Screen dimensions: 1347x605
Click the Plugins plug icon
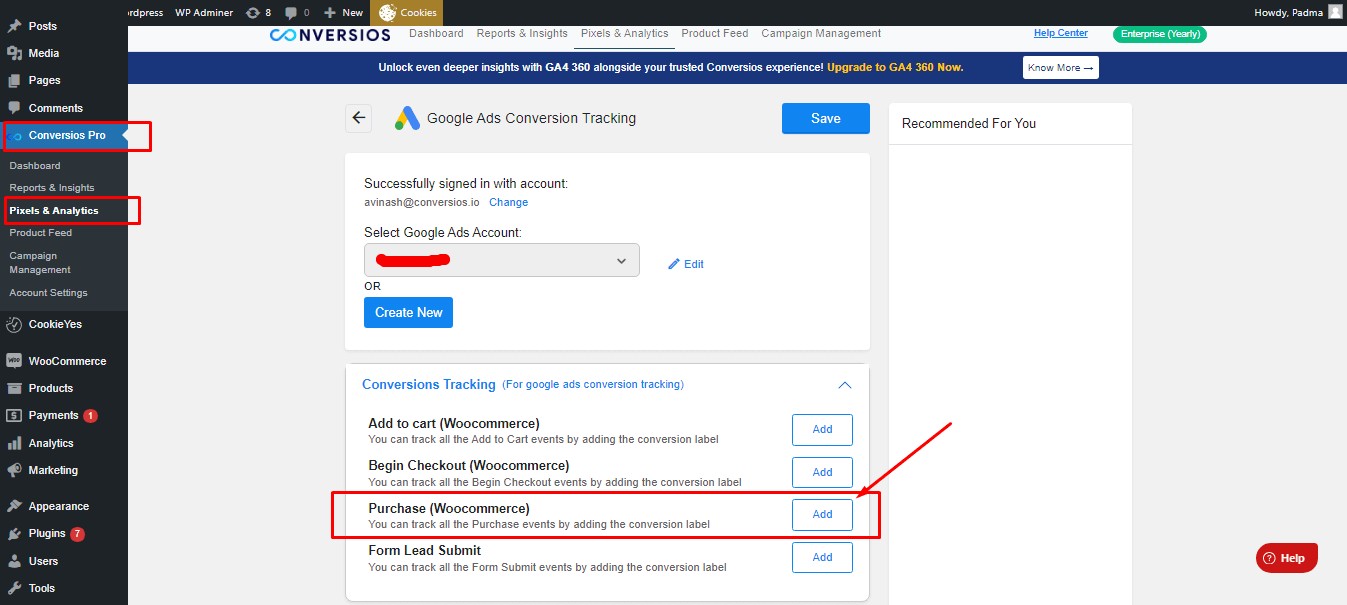click(x=14, y=533)
